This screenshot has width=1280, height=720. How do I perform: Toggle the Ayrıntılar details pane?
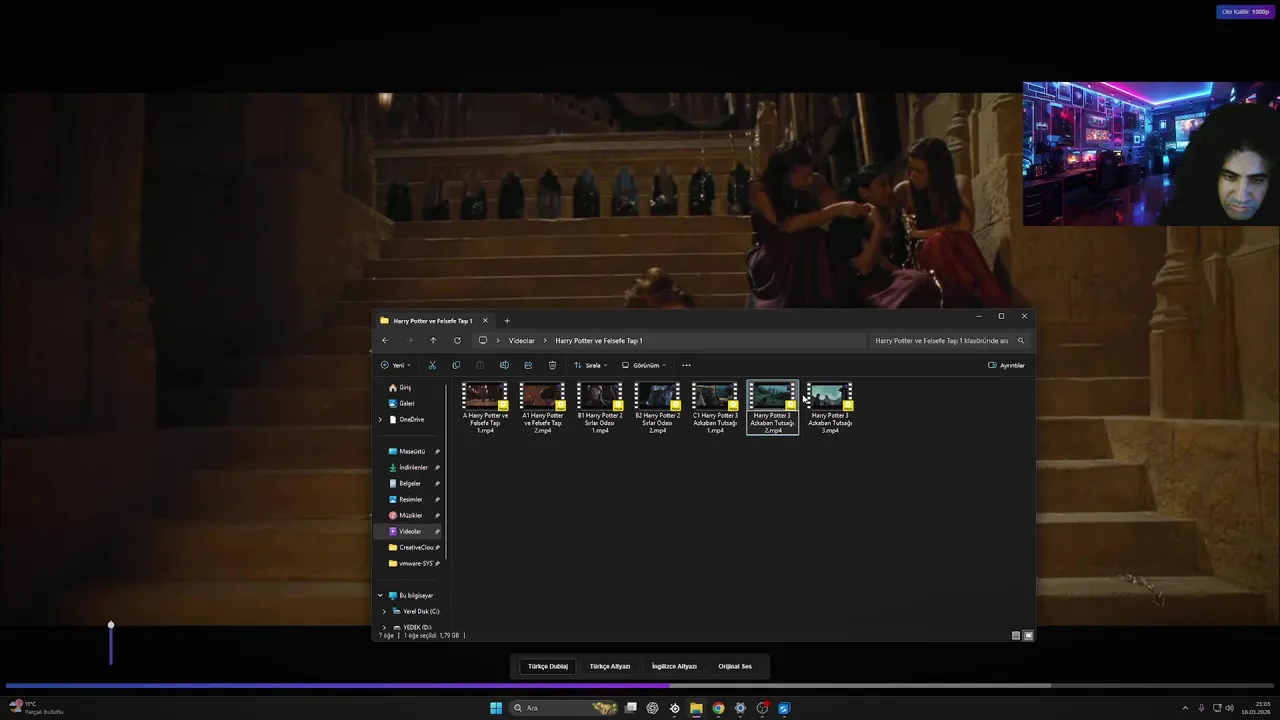1006,365
